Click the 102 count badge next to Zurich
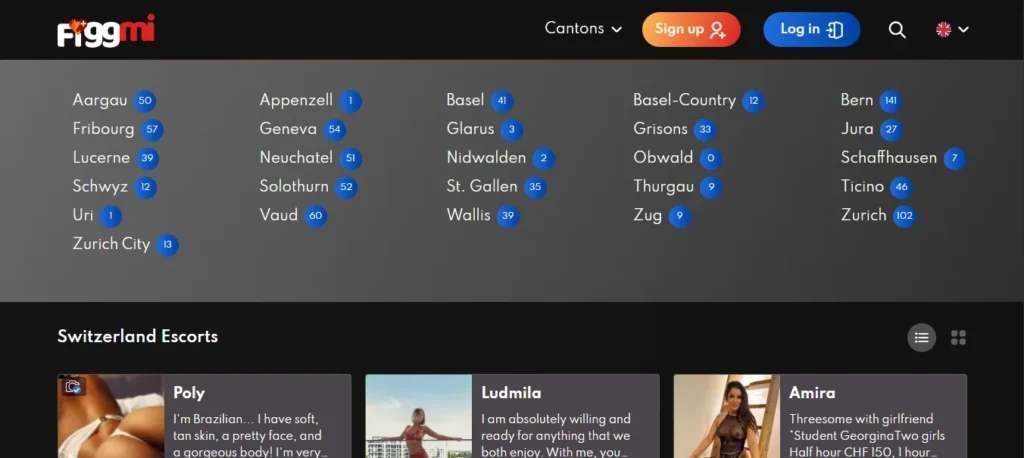The image size is (1024, 458). point(904,216)
